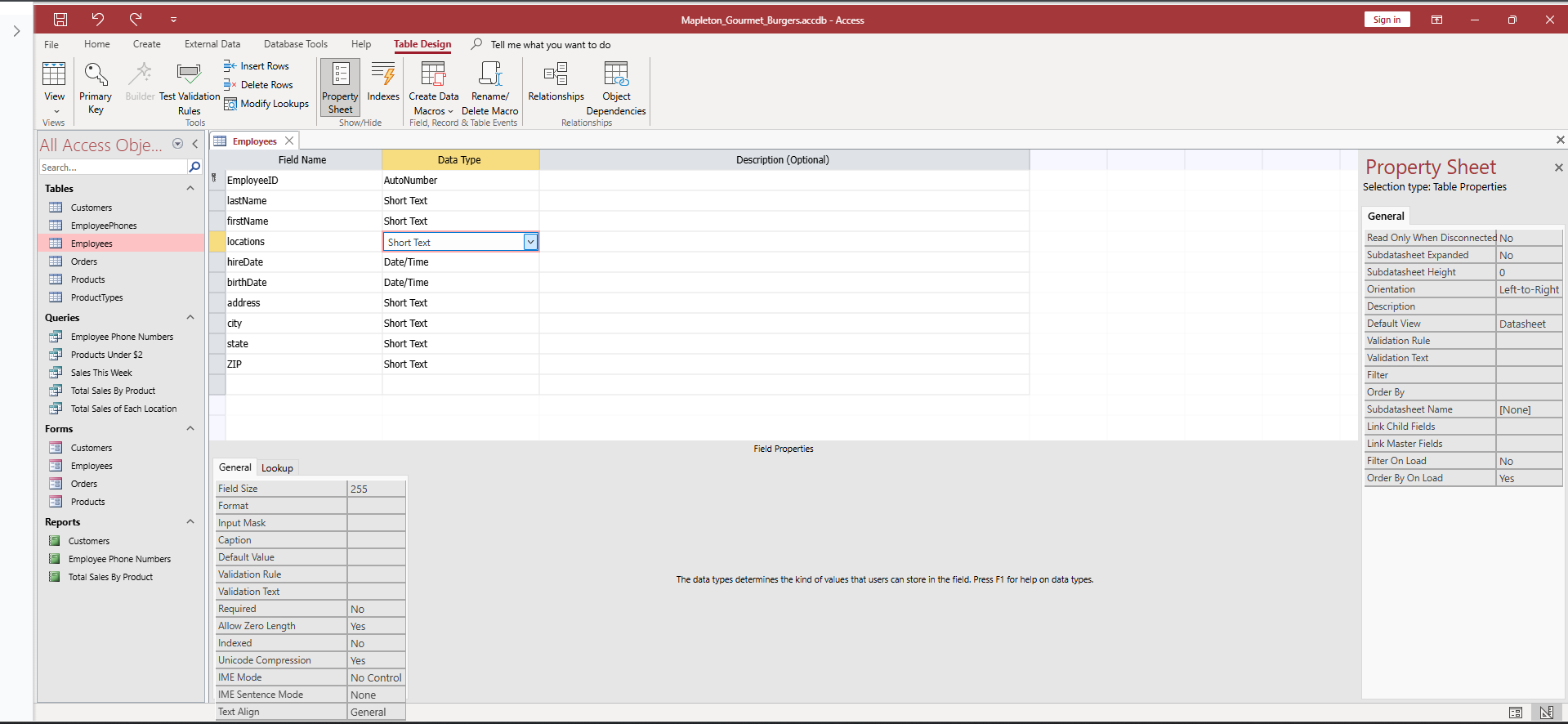Screen dimensions: 1568x724
Task: Click the hireDate field name cell
Action: [304, 262]
